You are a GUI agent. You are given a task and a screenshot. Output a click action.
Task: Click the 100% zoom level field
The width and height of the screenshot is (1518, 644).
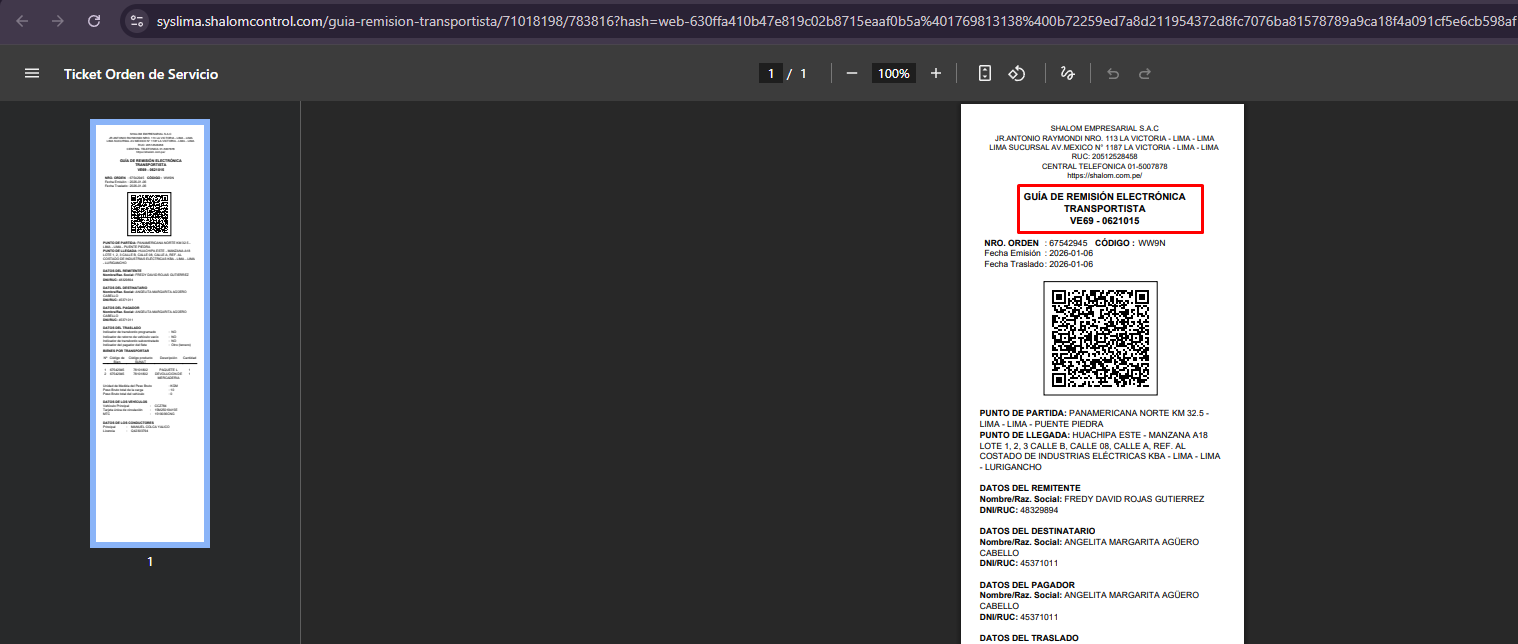pos(893,74)
